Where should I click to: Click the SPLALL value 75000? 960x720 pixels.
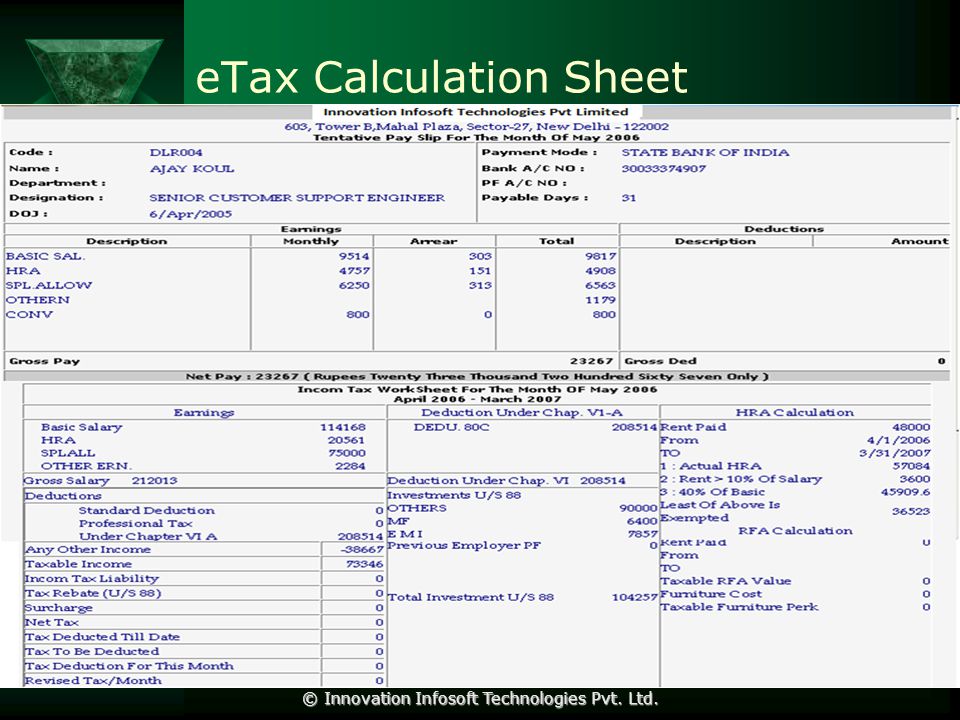(347, 453)
